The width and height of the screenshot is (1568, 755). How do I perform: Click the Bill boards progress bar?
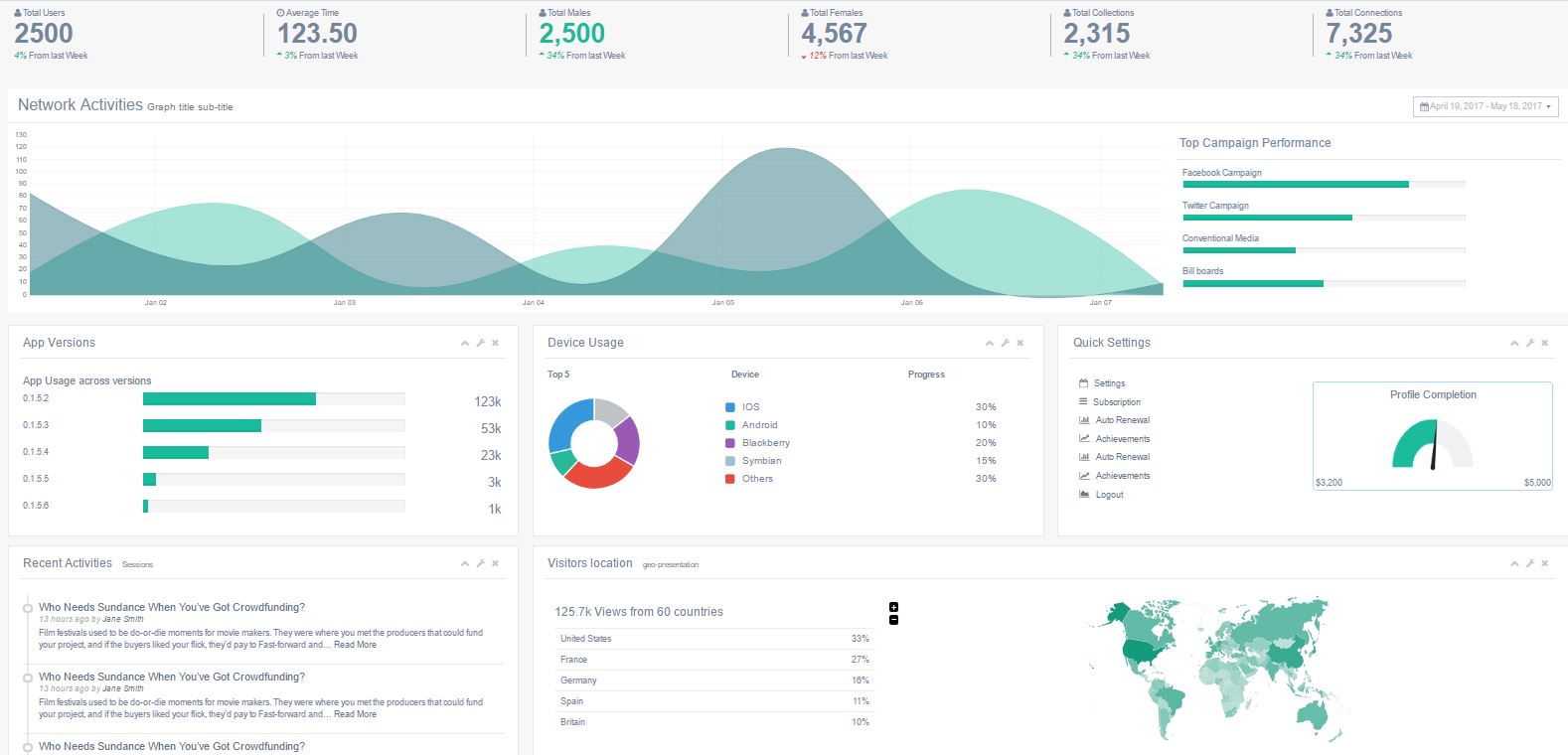point(1324,283)
